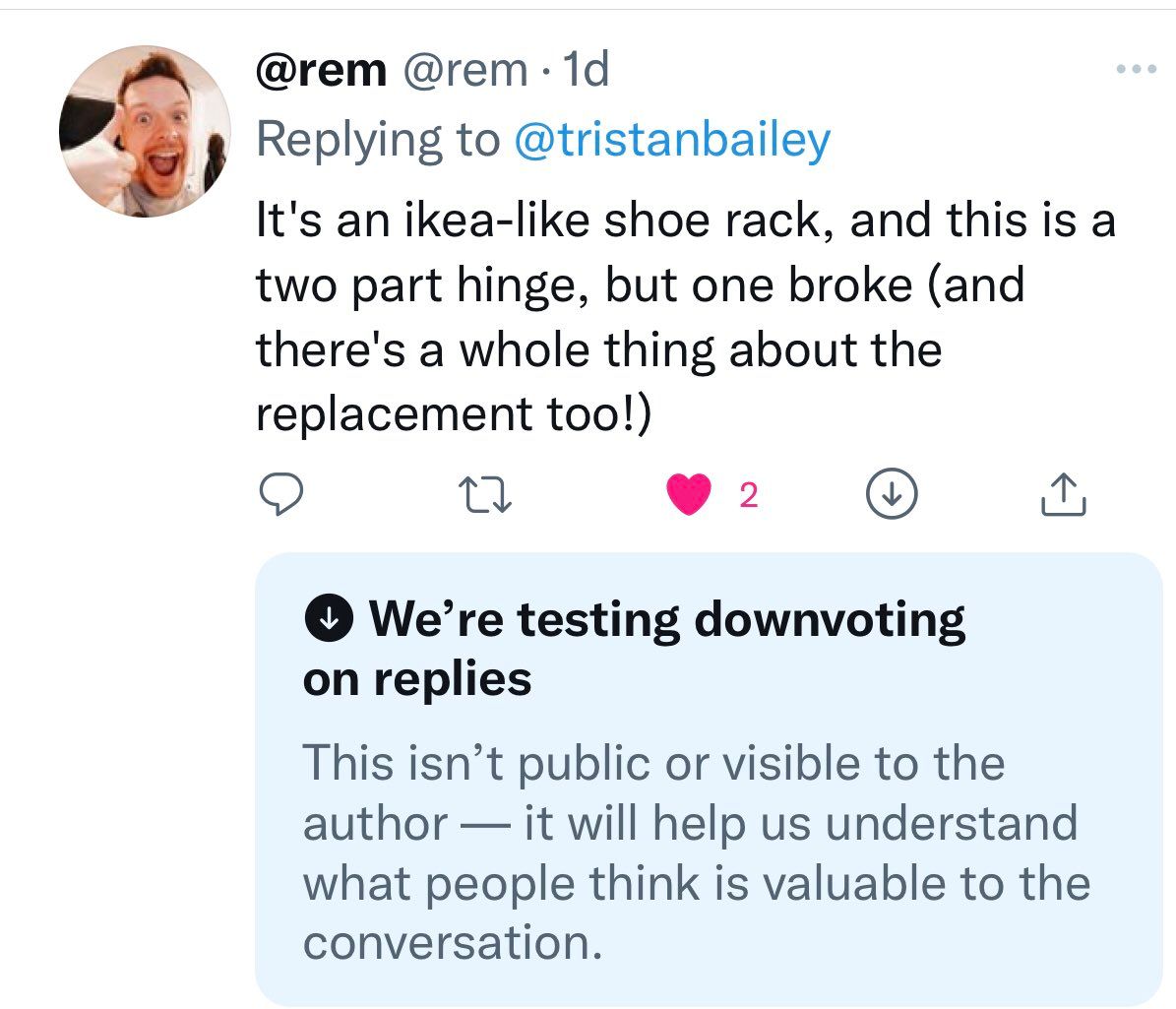Click the "This isn't public" explanation text
Viewport: 1176px width, 1009px height.
tap(652, 763)
